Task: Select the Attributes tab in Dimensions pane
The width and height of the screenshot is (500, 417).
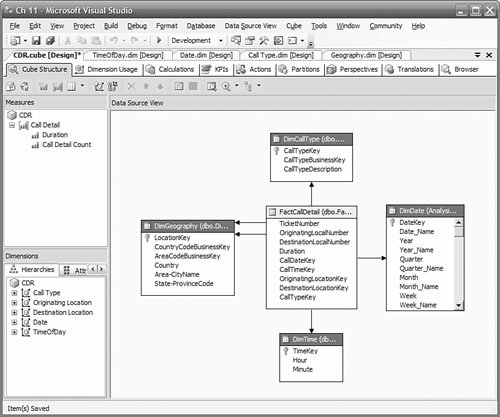Action: pos(75,270)
